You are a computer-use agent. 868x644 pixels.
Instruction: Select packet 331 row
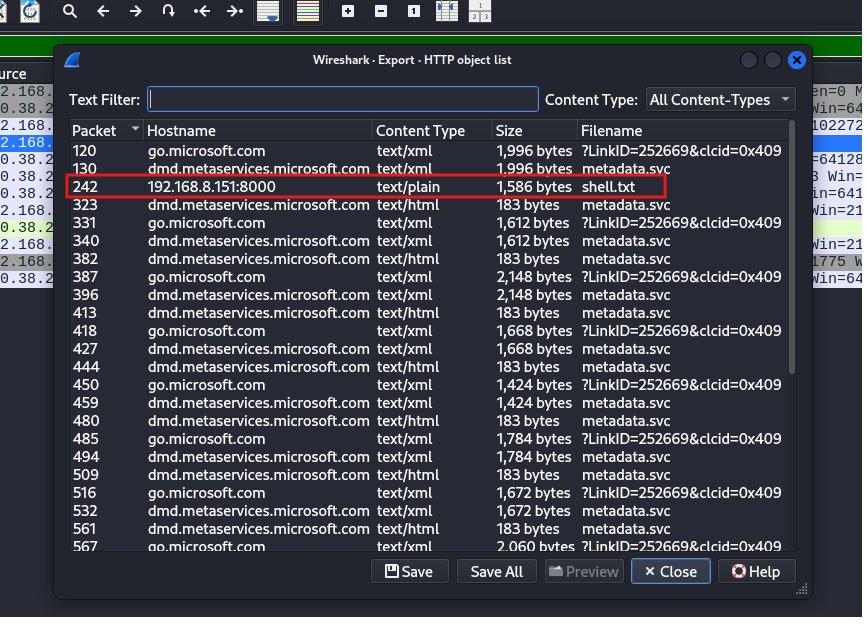click(x=427, y=223)
